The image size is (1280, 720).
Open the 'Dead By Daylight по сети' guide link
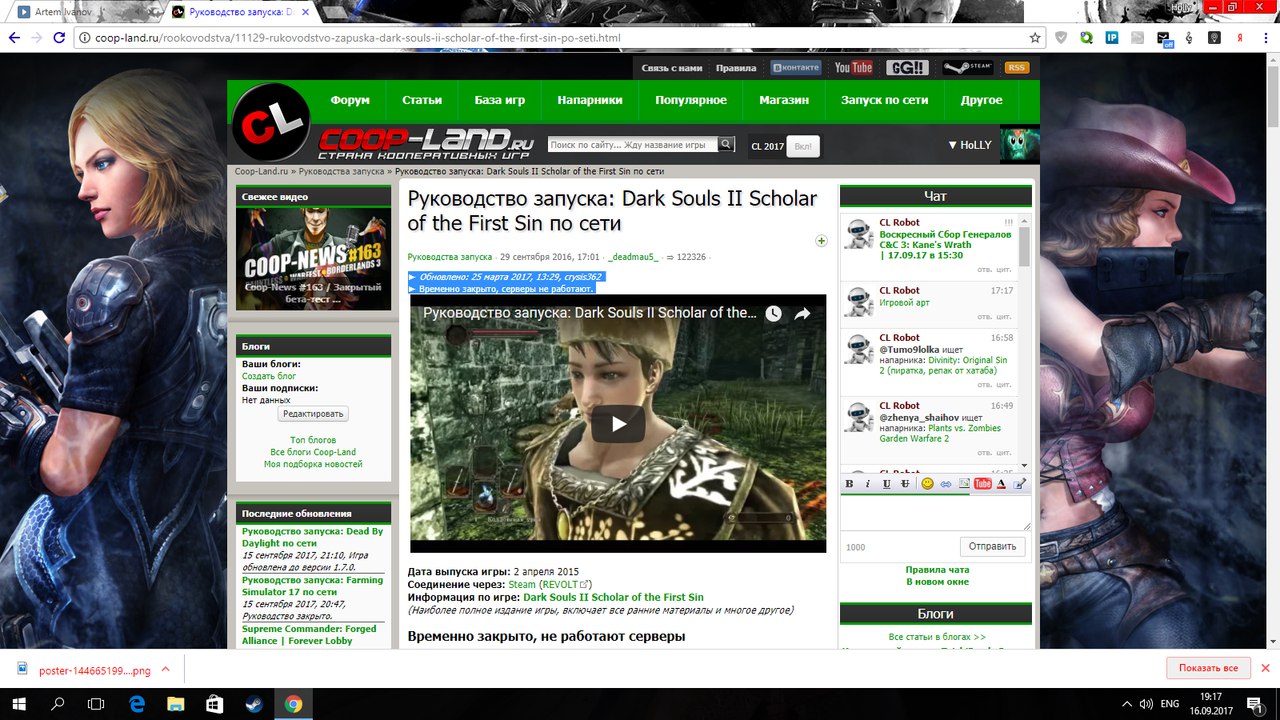312,537
